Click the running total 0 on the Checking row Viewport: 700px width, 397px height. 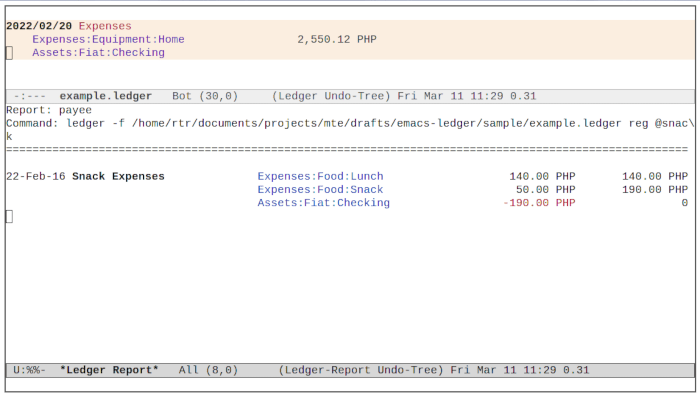coord(684,203)
